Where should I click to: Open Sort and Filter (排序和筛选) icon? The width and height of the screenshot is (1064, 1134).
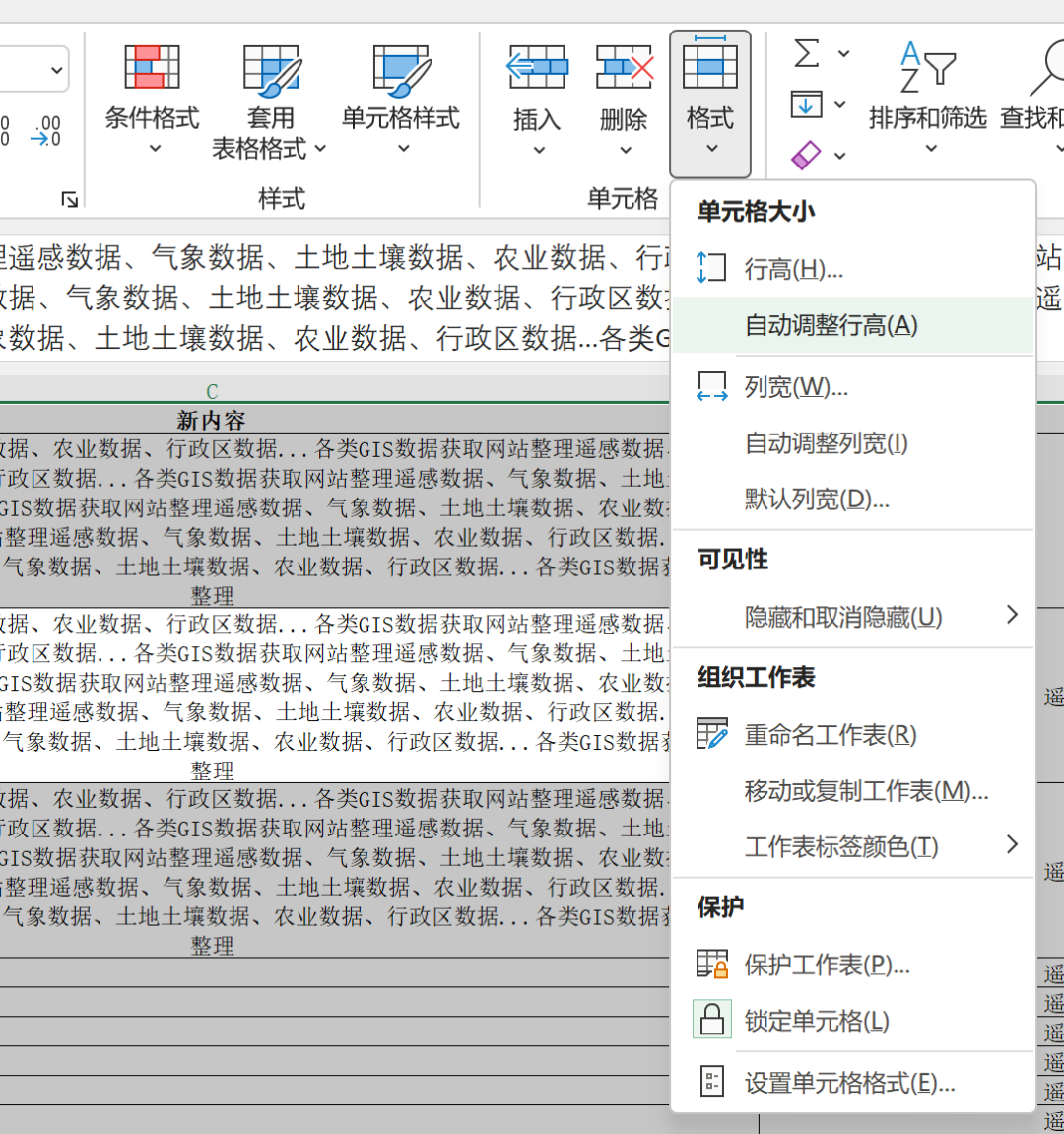(927, 67)
